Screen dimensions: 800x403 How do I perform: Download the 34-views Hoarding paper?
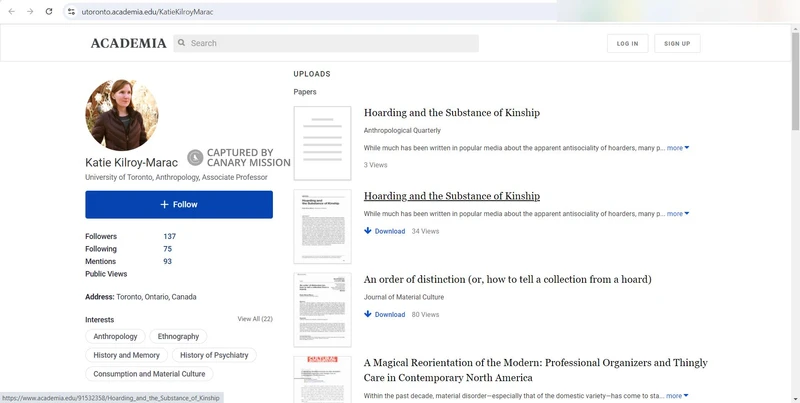point(385,231)
